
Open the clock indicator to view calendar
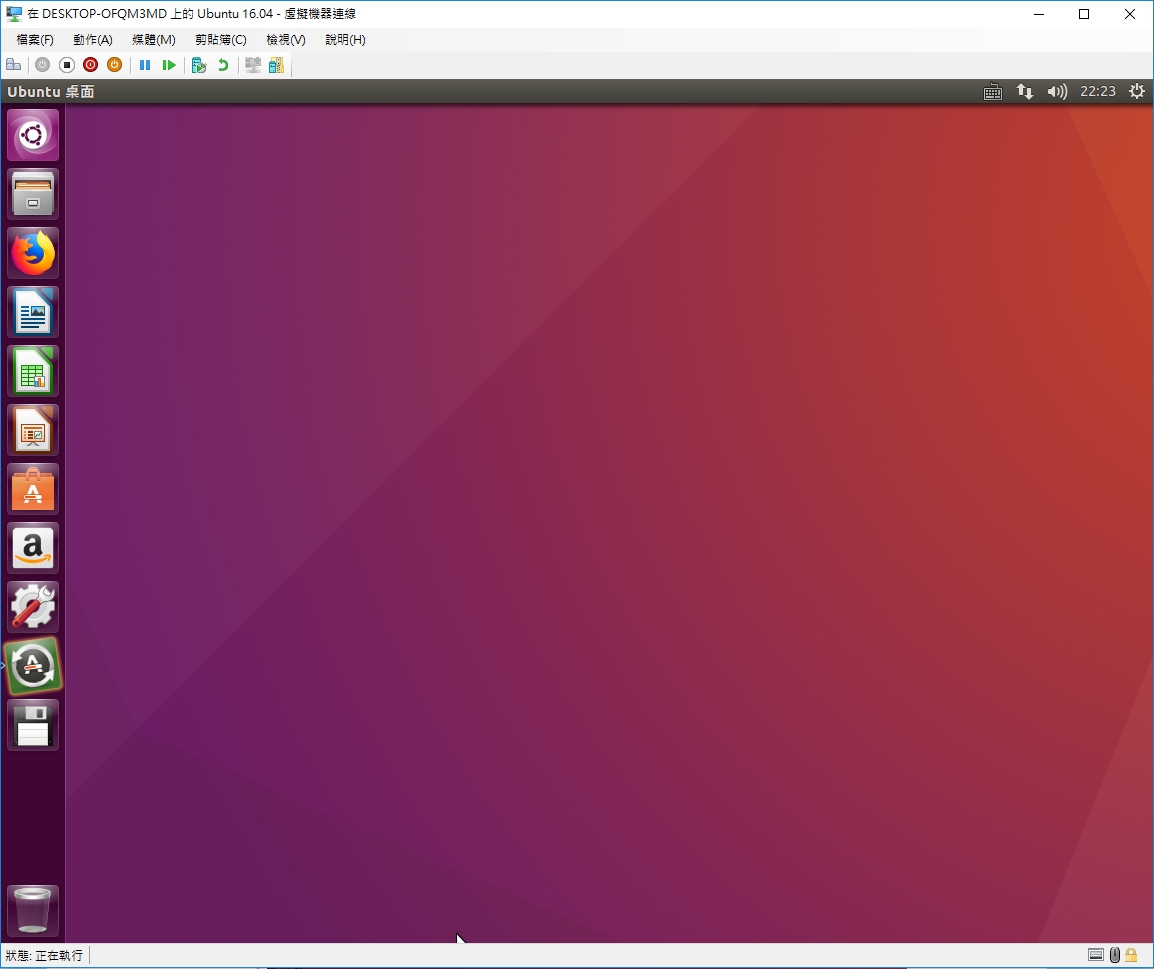point(1097,91)
